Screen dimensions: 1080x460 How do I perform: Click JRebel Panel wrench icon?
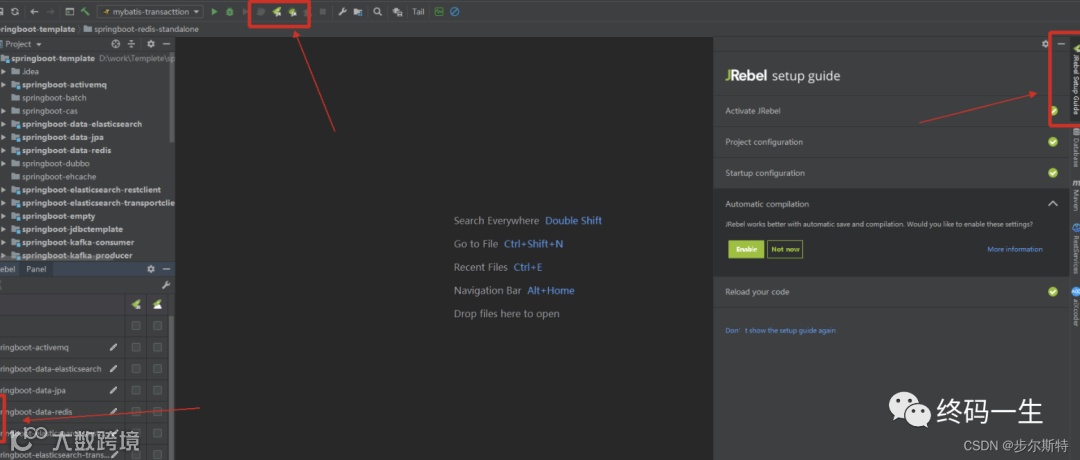pos(165,284)
